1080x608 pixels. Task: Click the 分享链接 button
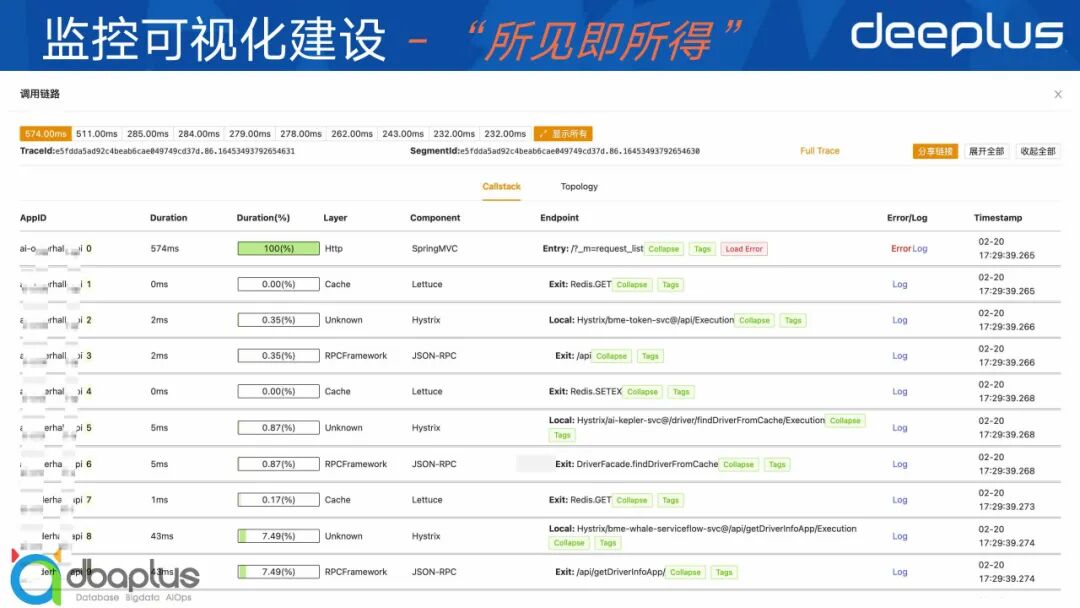click(x=935, y=151)
